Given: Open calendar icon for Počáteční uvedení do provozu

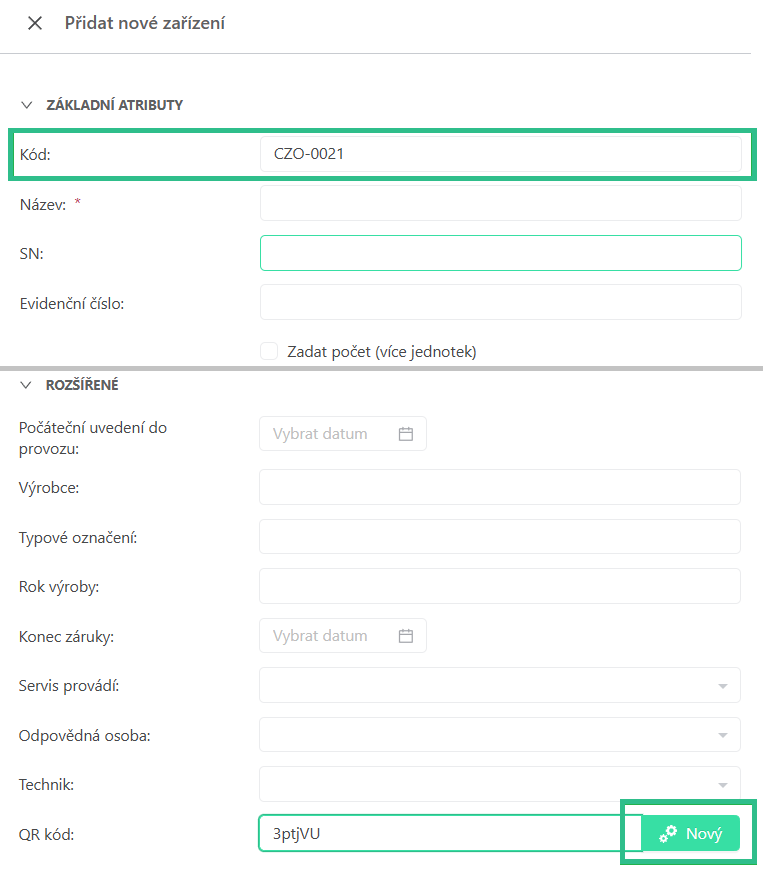Looking at the screenshot, I should point(406,434).
